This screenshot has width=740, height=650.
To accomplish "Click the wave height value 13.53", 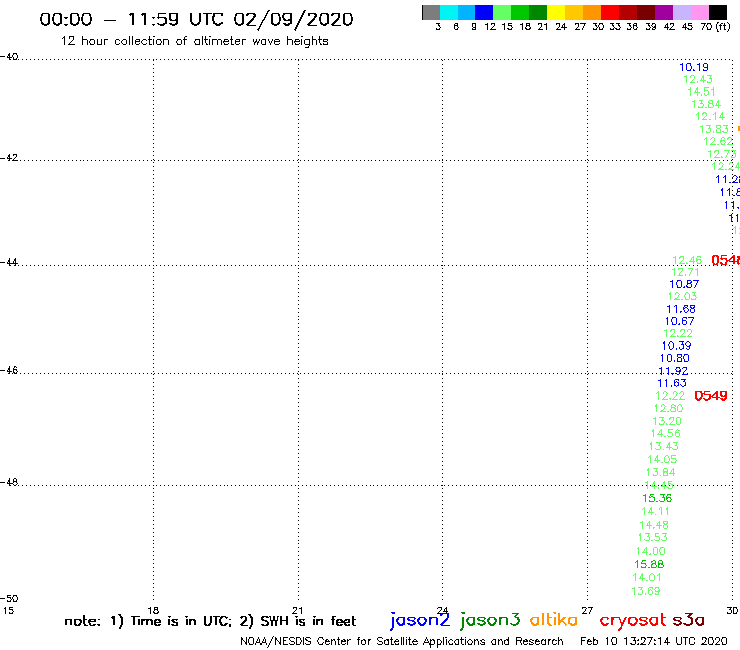I will tap(653, 538).
